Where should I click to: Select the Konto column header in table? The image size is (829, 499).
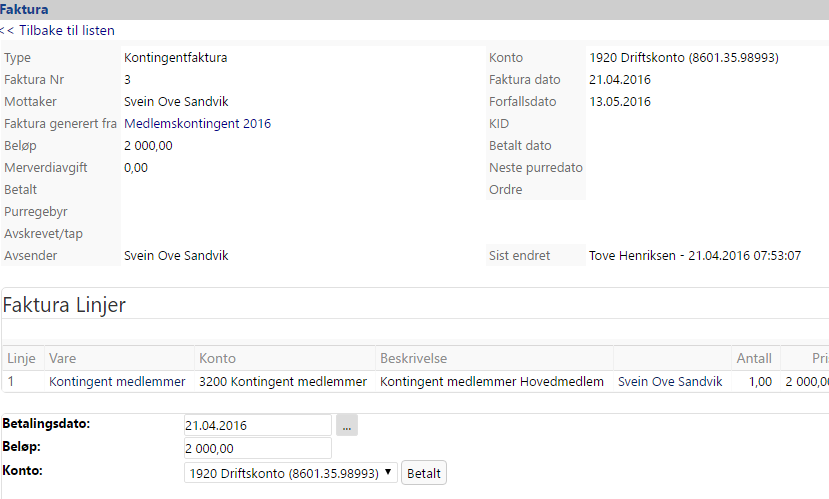pyautogui.click(x=218, y=358)
